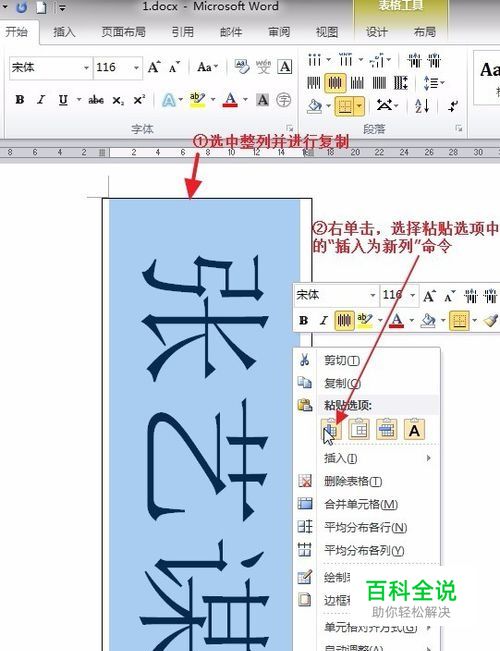Viewport: 500px width, 651px height.
Task: Open the 引用 ribbon tab
Action: pyautogui.click(x=183, y=32)
